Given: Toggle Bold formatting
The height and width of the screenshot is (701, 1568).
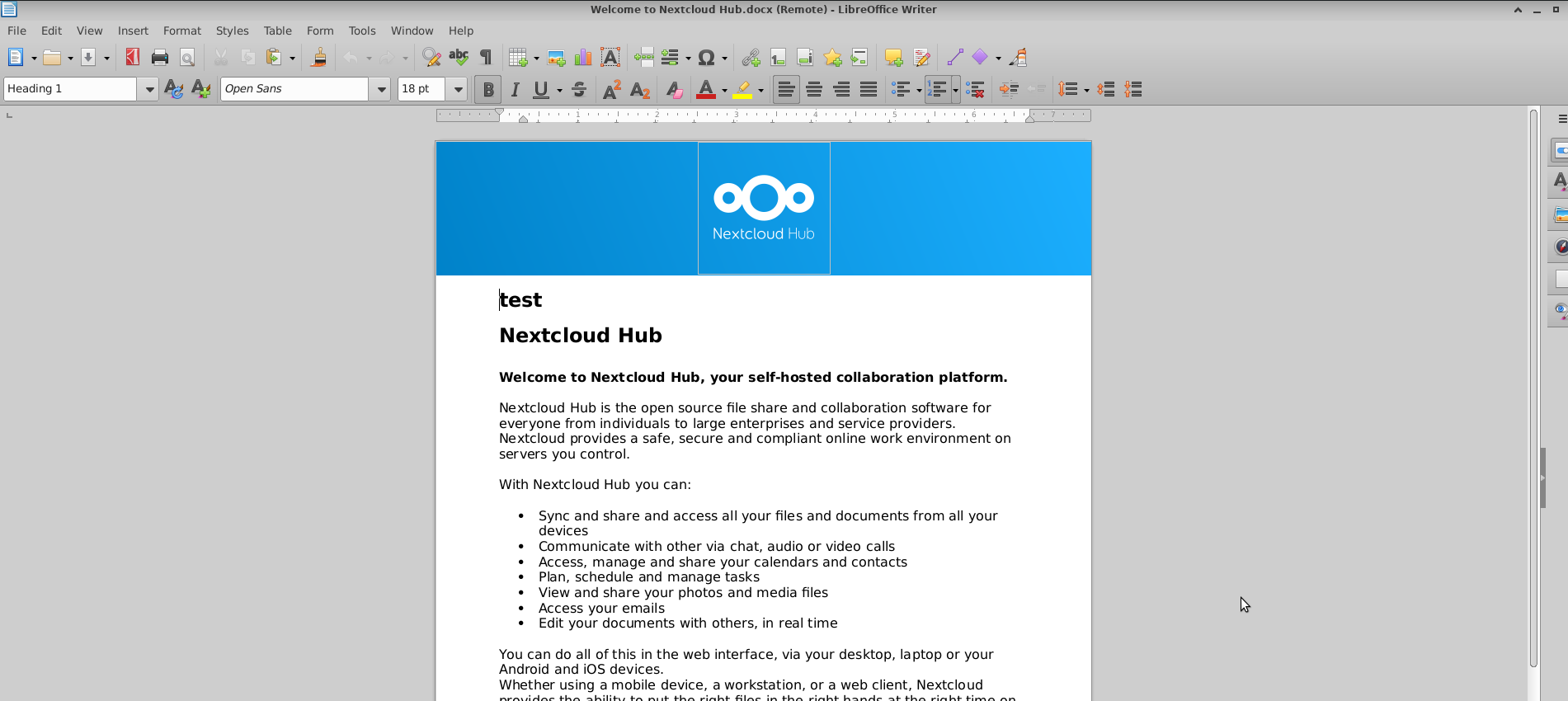Looking at the screenshot, I should (x=488, y=90).
